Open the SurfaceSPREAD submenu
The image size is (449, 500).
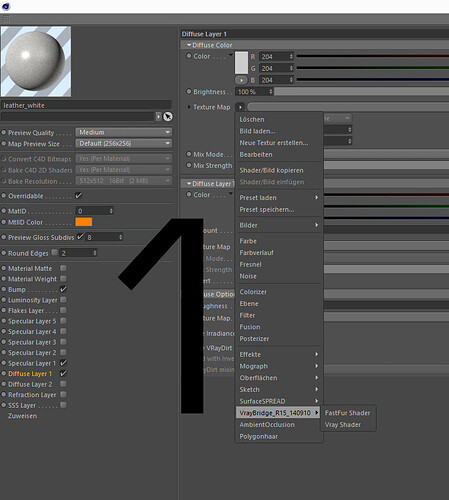click(279, 401)
